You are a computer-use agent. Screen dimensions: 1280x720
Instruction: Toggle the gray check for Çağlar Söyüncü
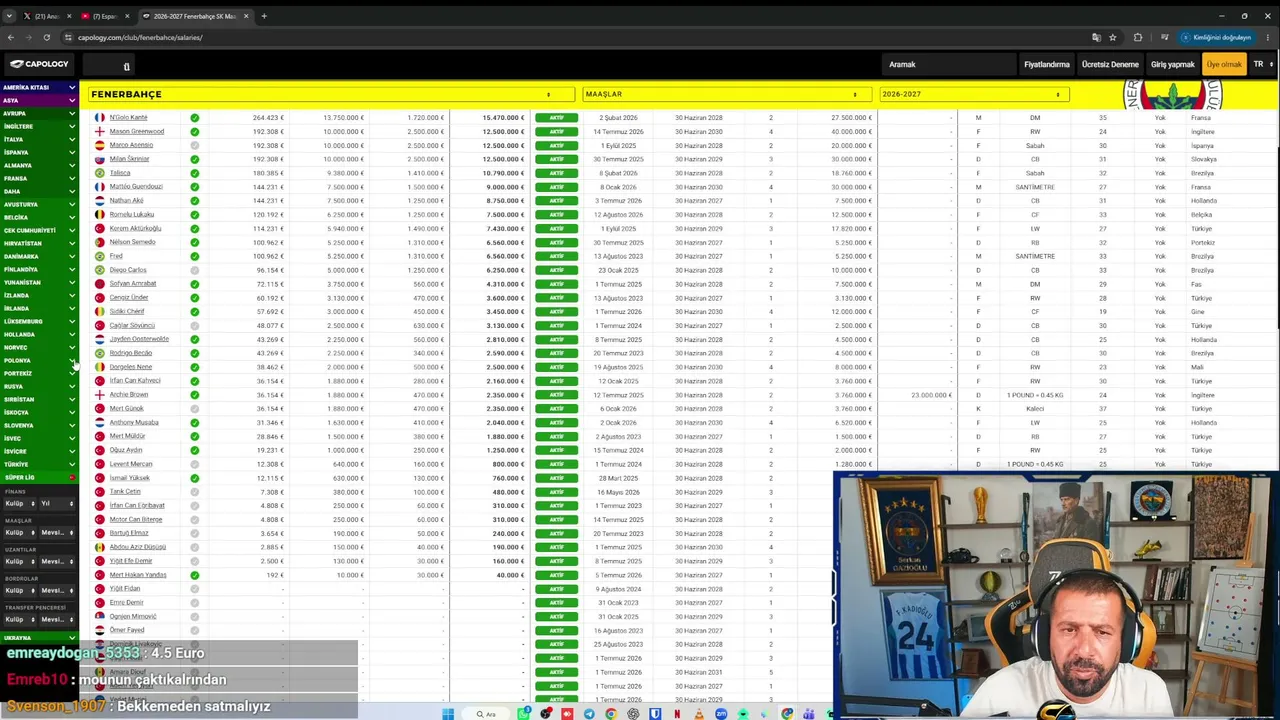tap(195, 326)
